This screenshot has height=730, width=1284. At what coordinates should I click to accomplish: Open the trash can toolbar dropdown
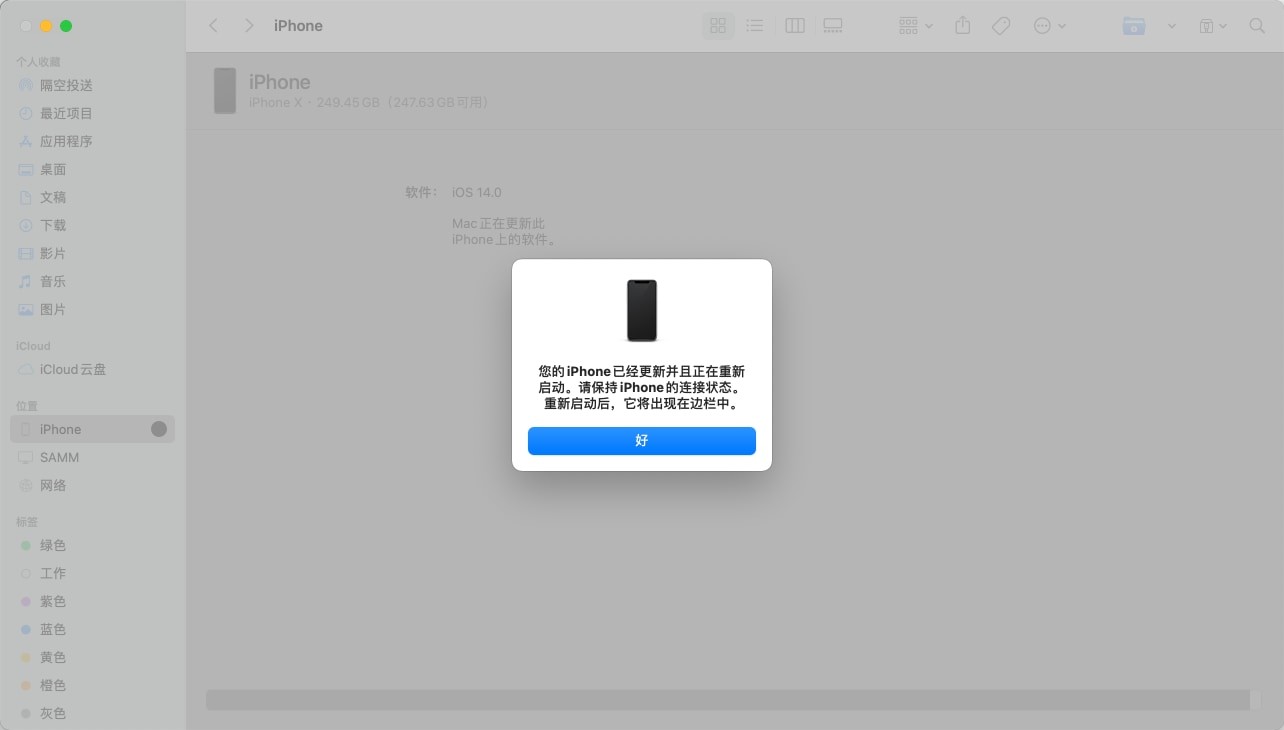coord(1213,26)
